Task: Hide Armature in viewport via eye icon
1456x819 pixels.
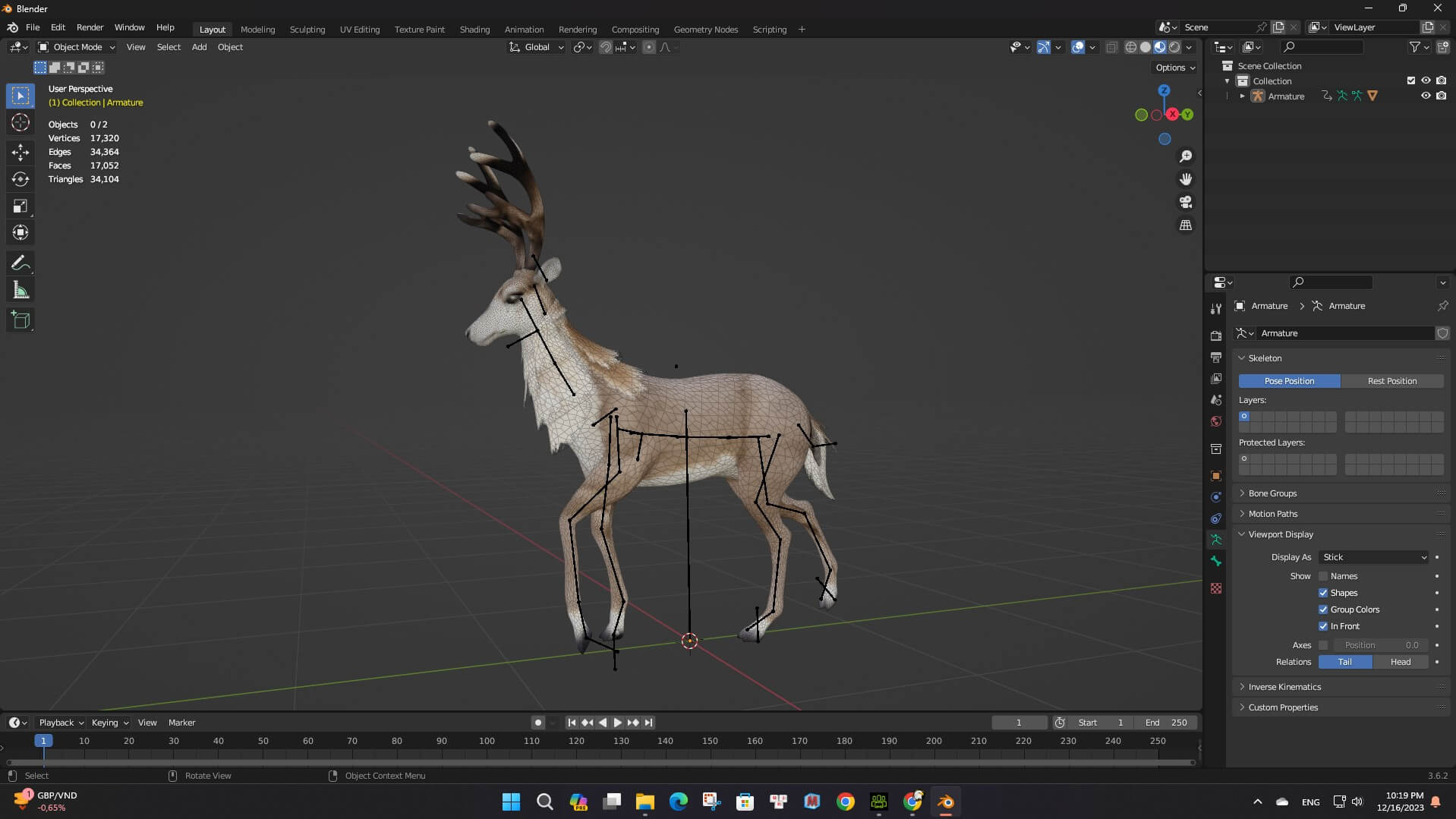Action: click(1426, 96)
